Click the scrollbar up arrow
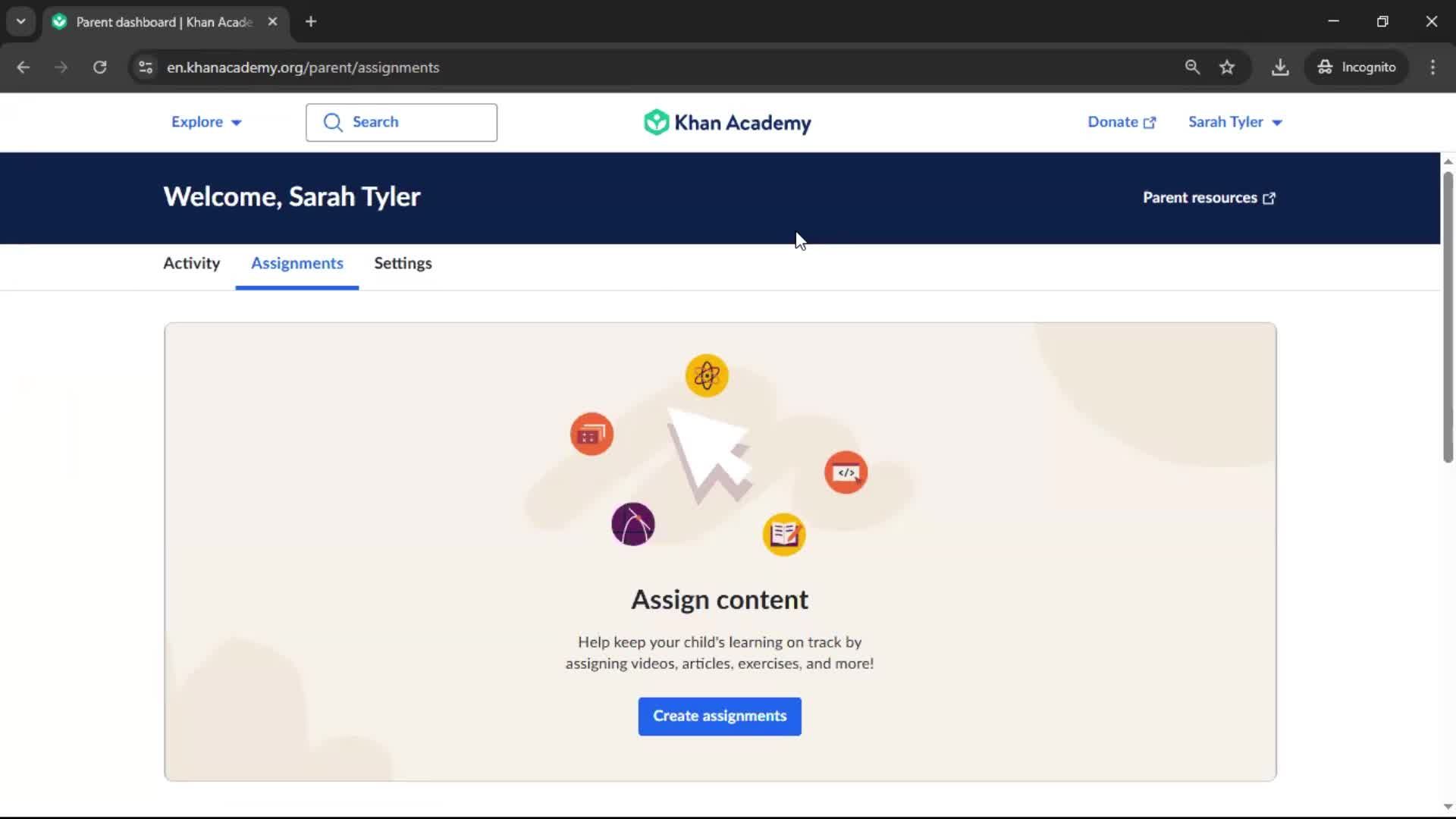 (1448, 161)
